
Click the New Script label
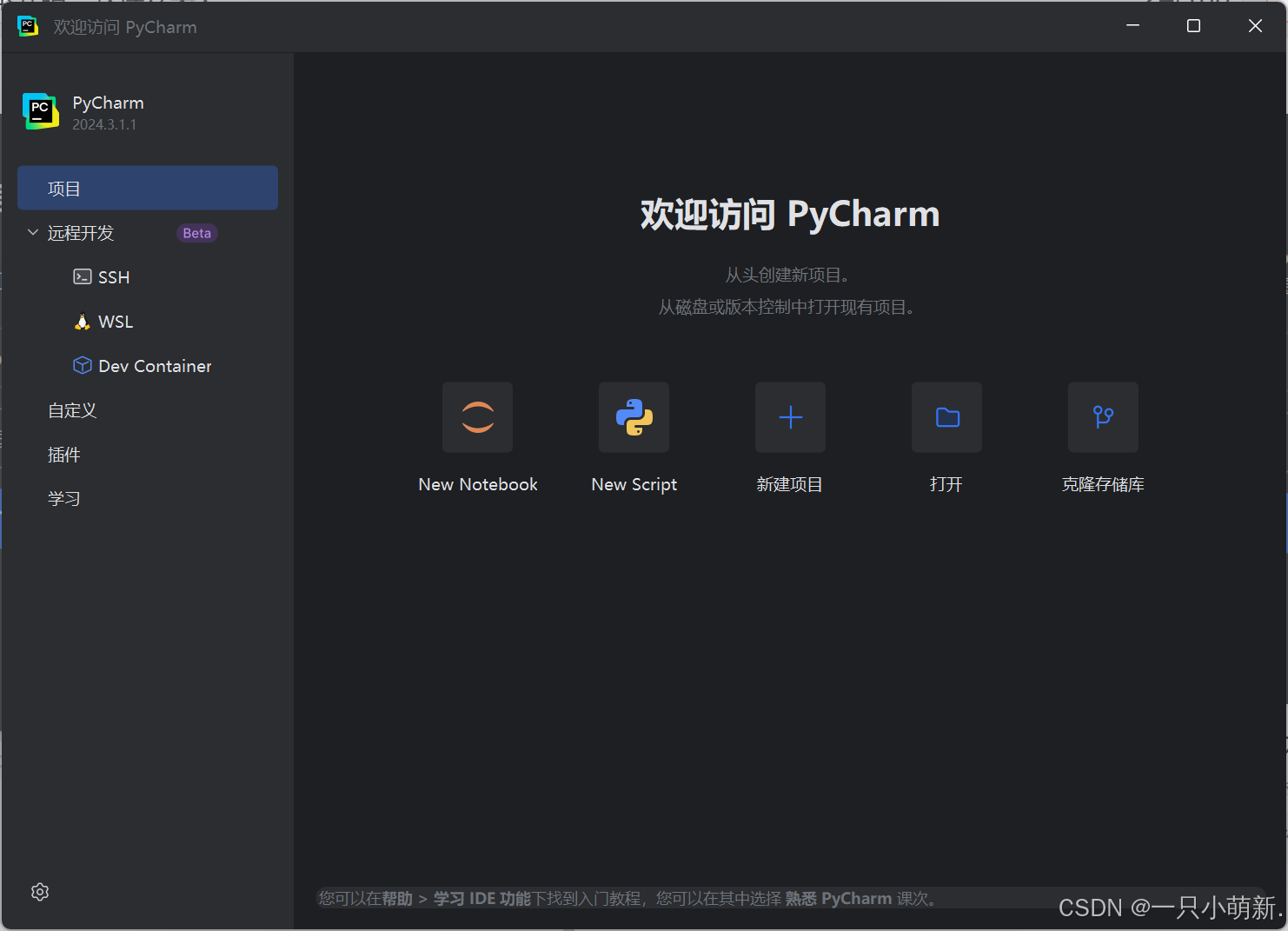(x=634, y=485)
